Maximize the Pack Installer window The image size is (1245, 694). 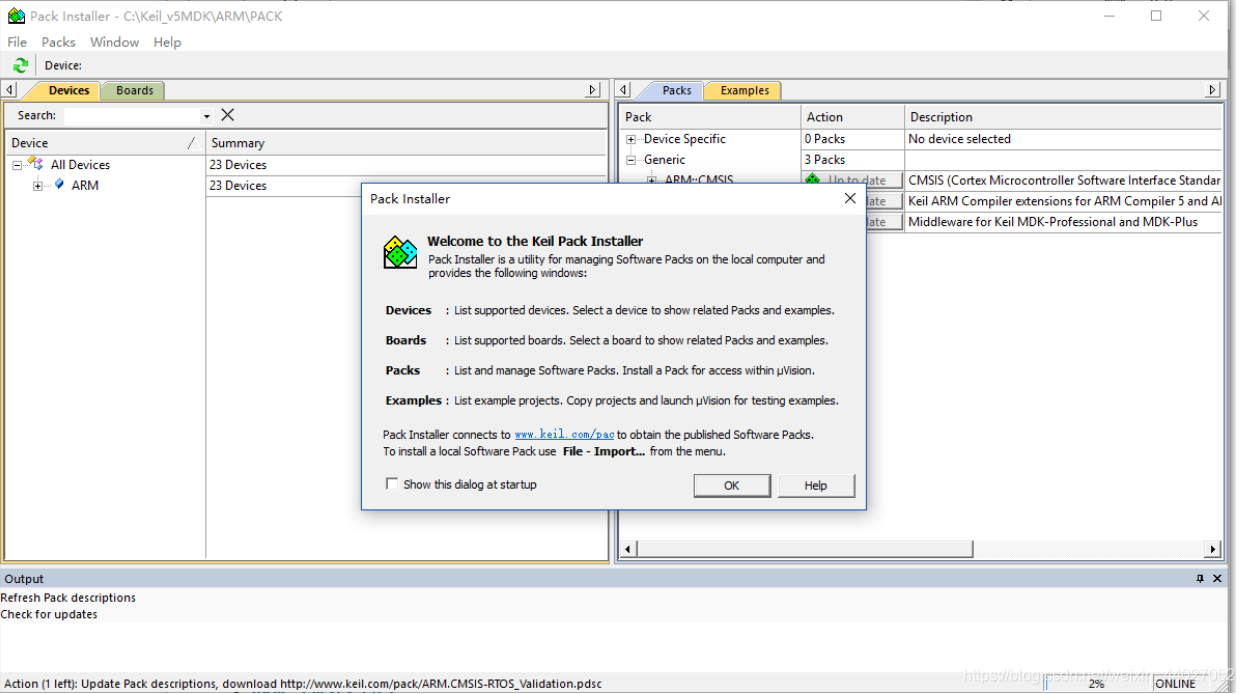point(1156,16)
